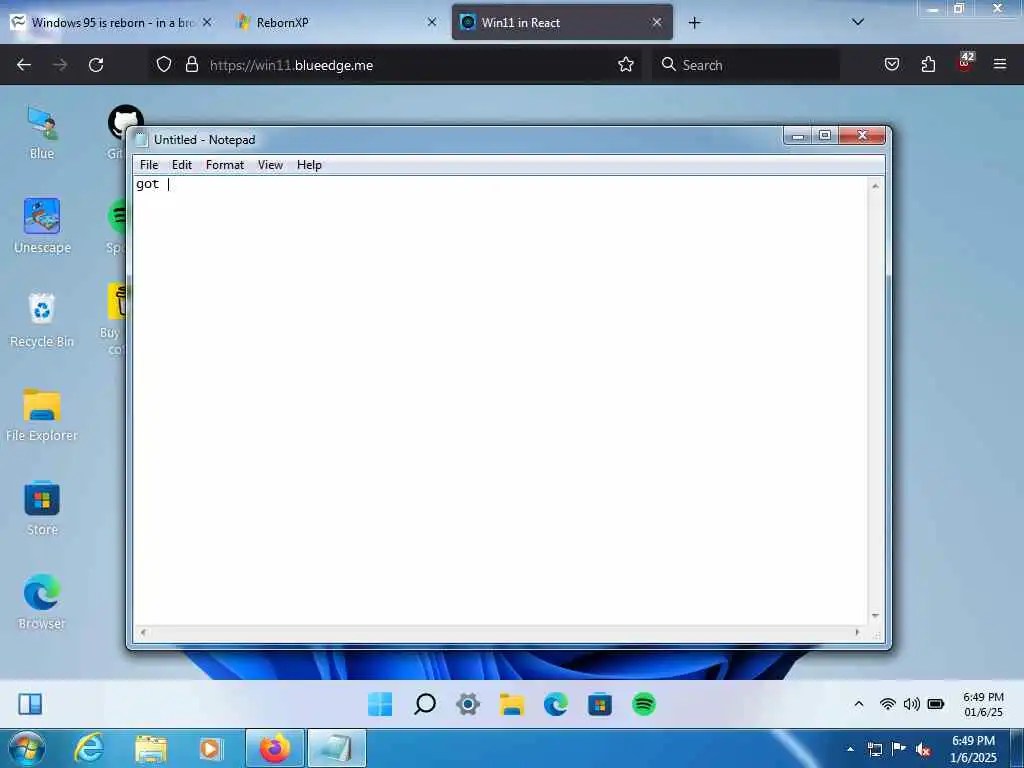Click Notepad vertical scrollbar down arrow
The image size is (1024, 768).
876,616
